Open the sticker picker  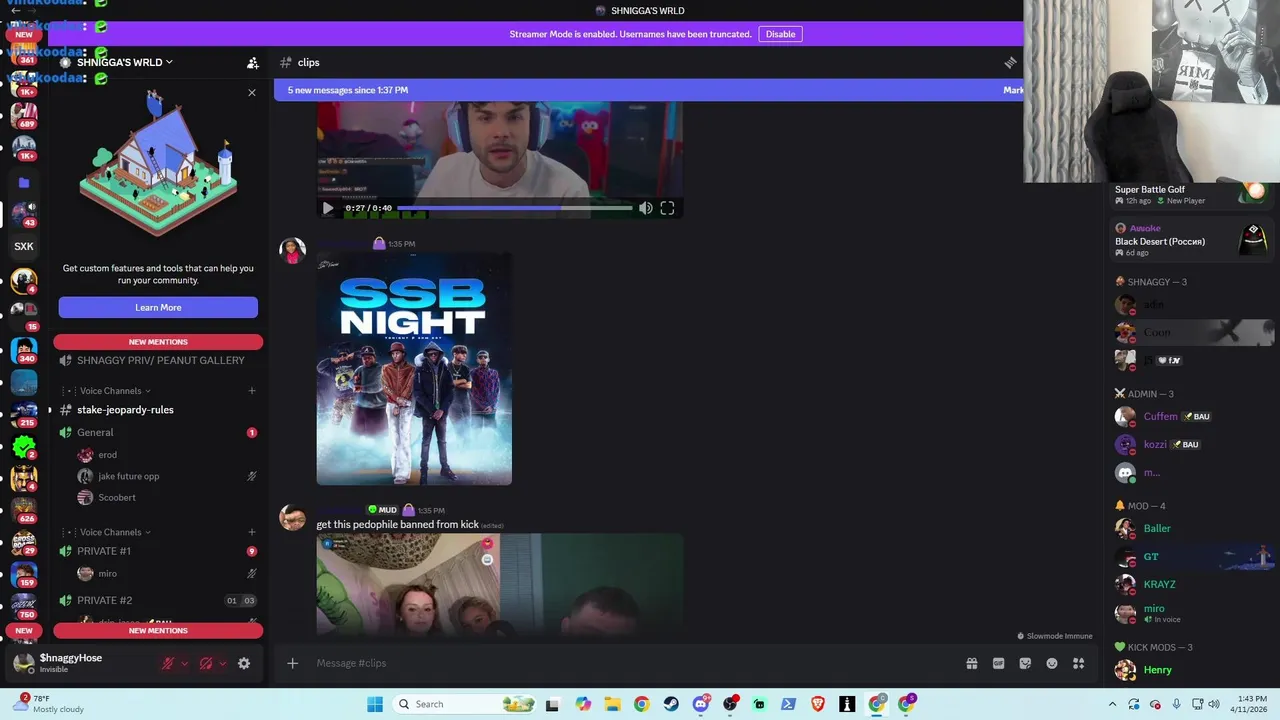1025,663
